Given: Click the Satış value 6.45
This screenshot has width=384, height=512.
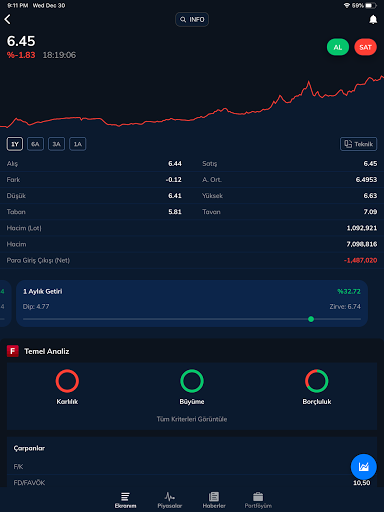Looking at the screenshot, I should click(x=370, y=164).
